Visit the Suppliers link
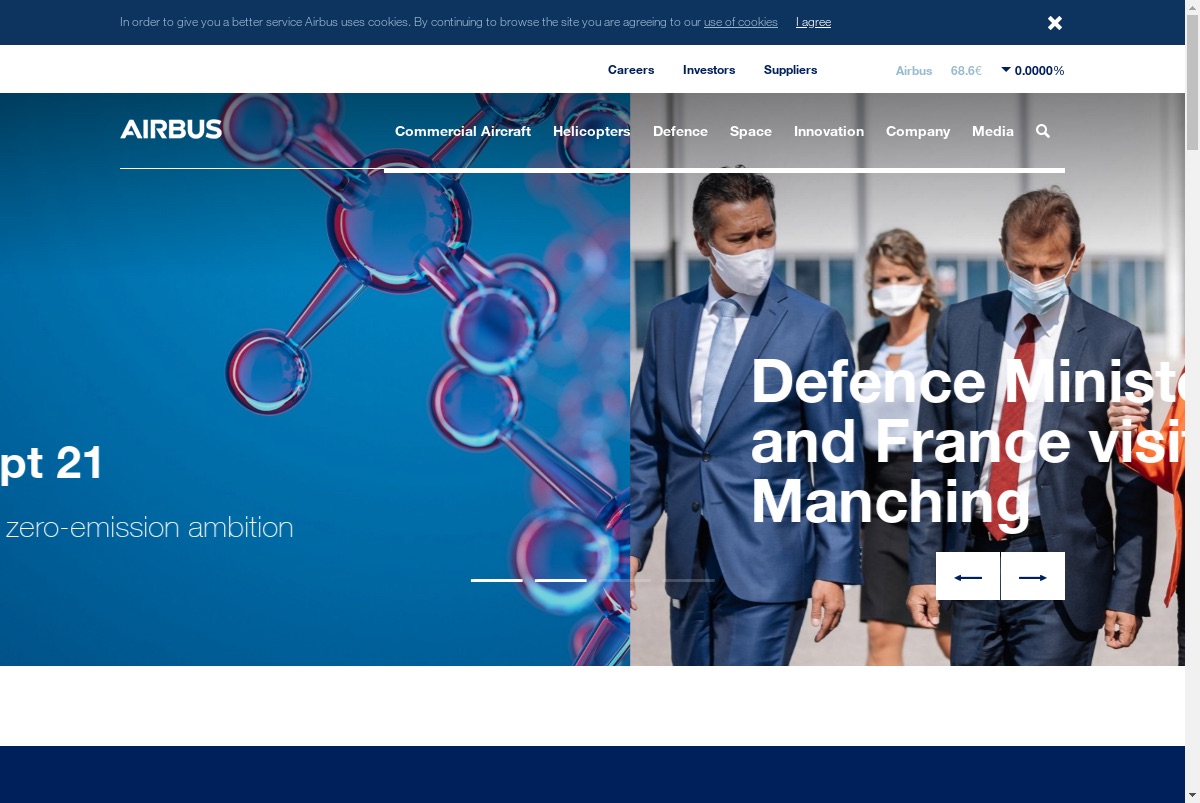Image resolution: width=1200 pixels, height=803 pixels. click(x=790, y=70)
